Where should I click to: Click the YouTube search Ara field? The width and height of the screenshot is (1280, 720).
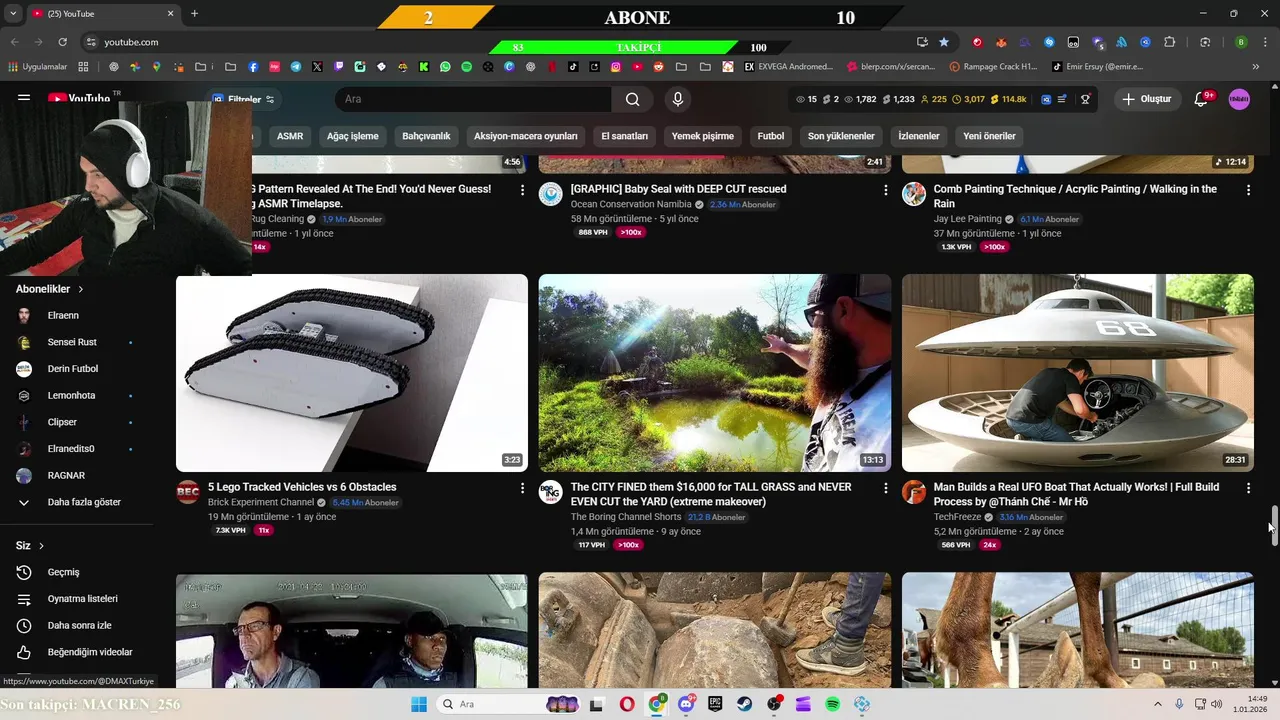coord(472,99)
